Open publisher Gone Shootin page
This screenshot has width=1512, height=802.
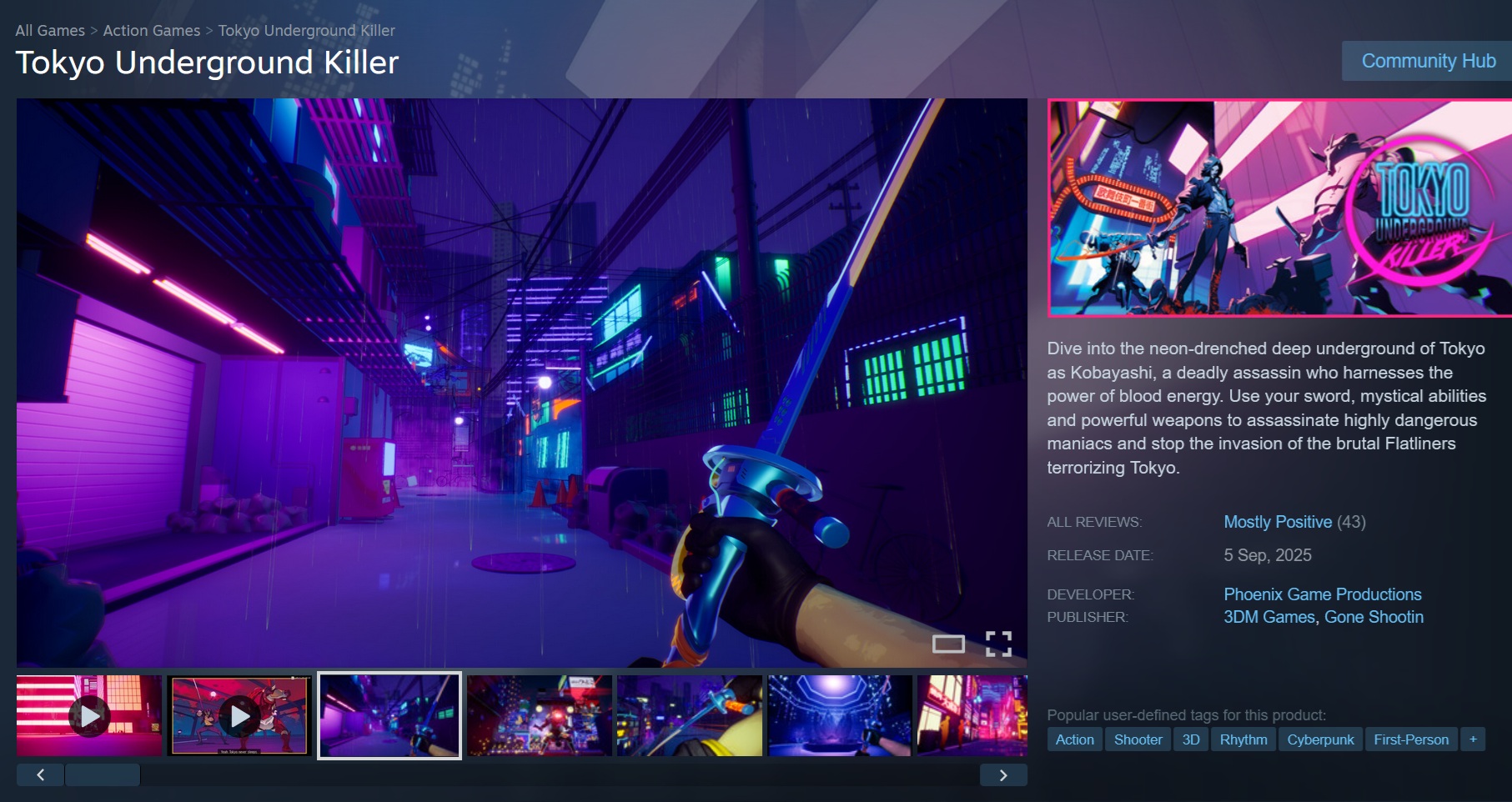click(1374, 617)
